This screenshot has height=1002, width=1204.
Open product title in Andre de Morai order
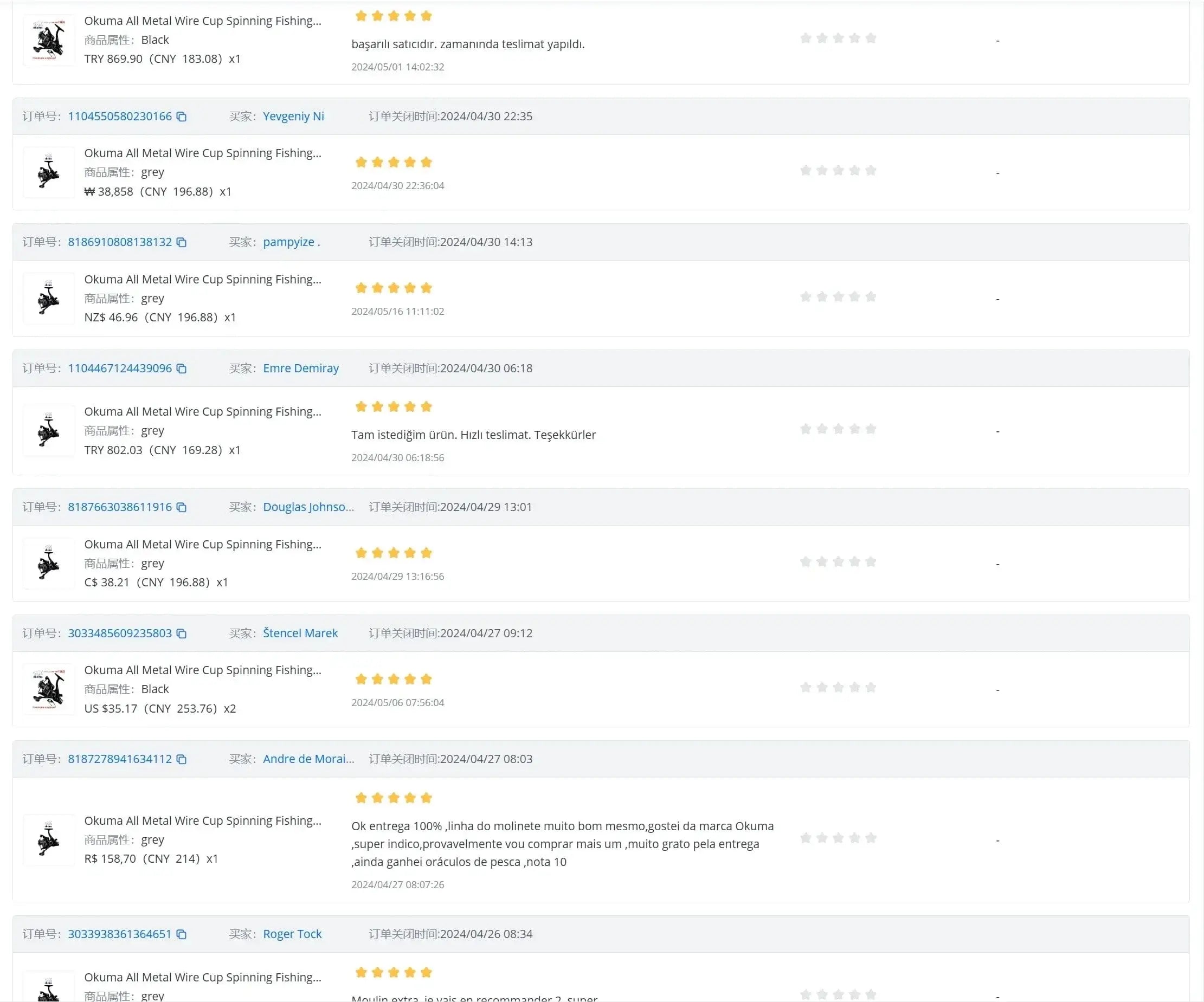tap(202, 820)
